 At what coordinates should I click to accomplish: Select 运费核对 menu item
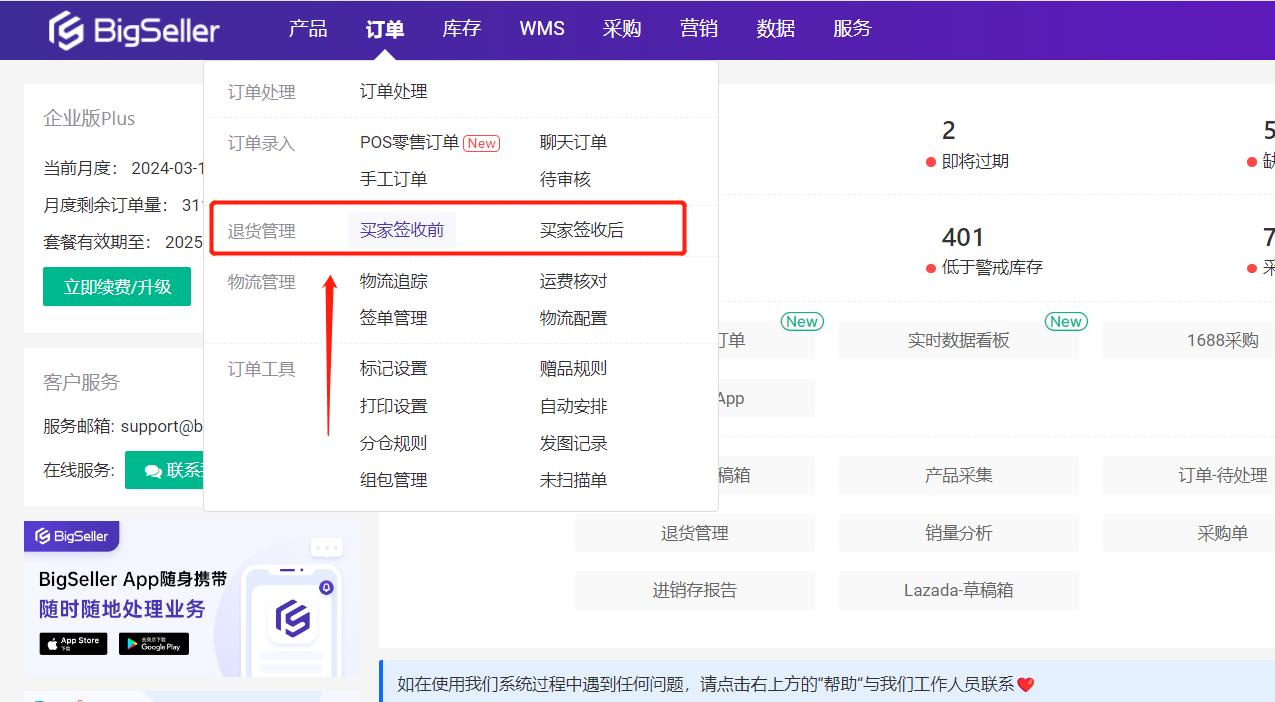[x=573, y=281]
